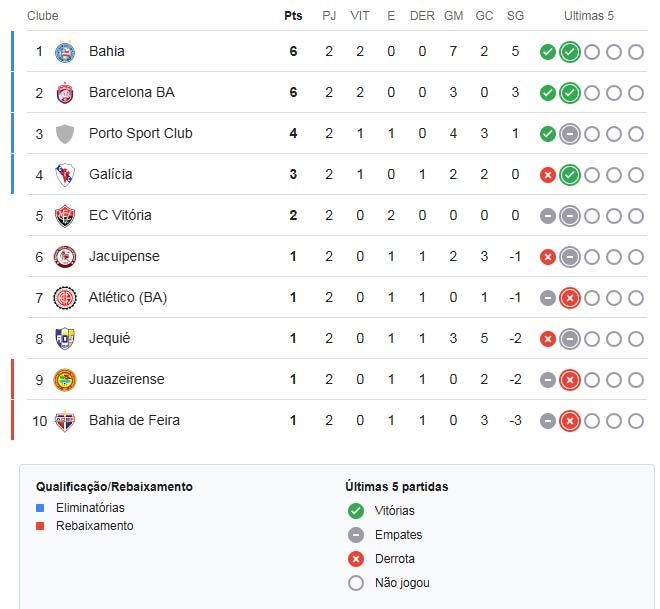660x609 pixels.
Task: Click the Atlético (BA) club crest
Action: (x=65, y=297)
